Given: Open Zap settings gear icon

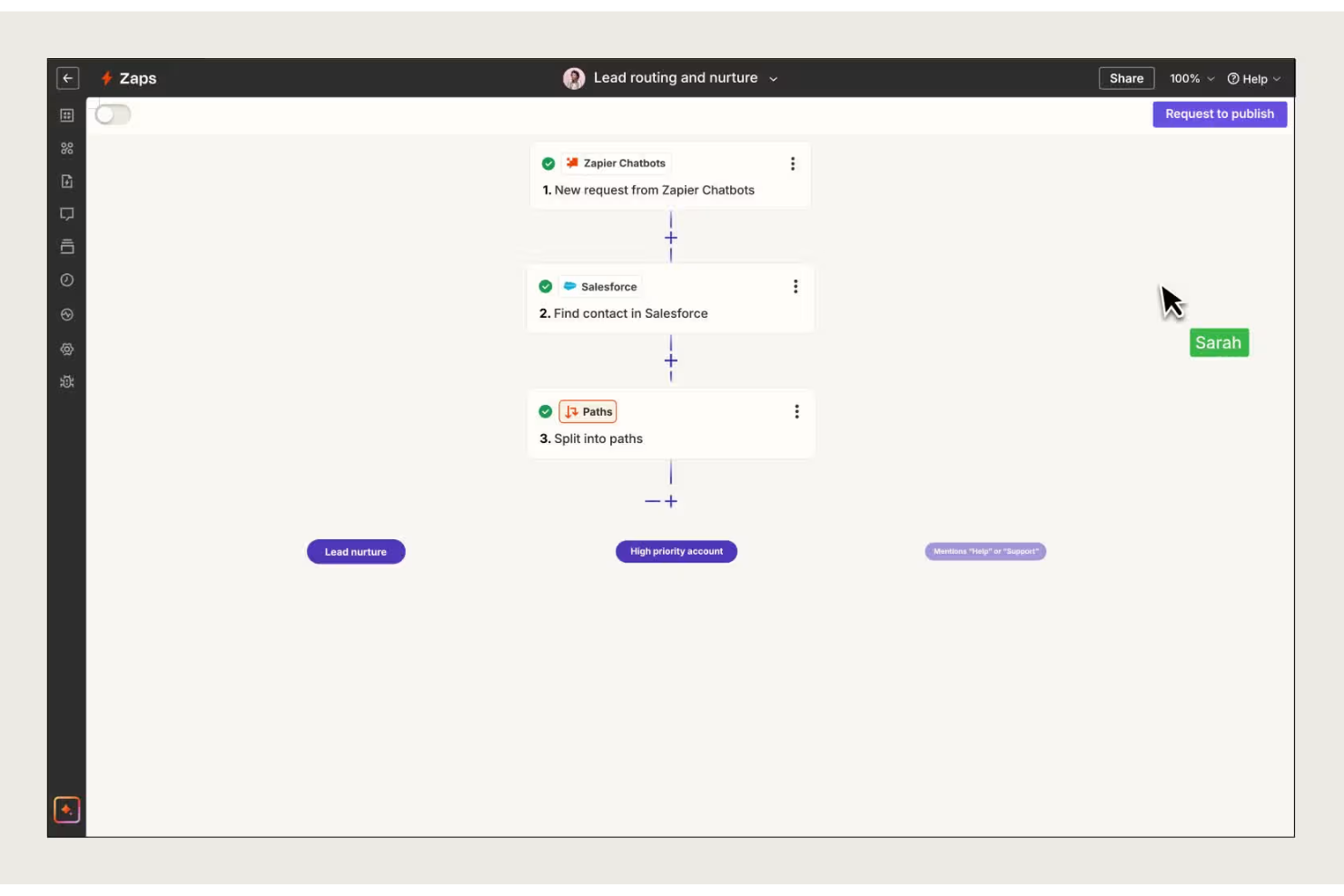Looking at the screenshot, I should pyautogui.click(x=66, y=349).
